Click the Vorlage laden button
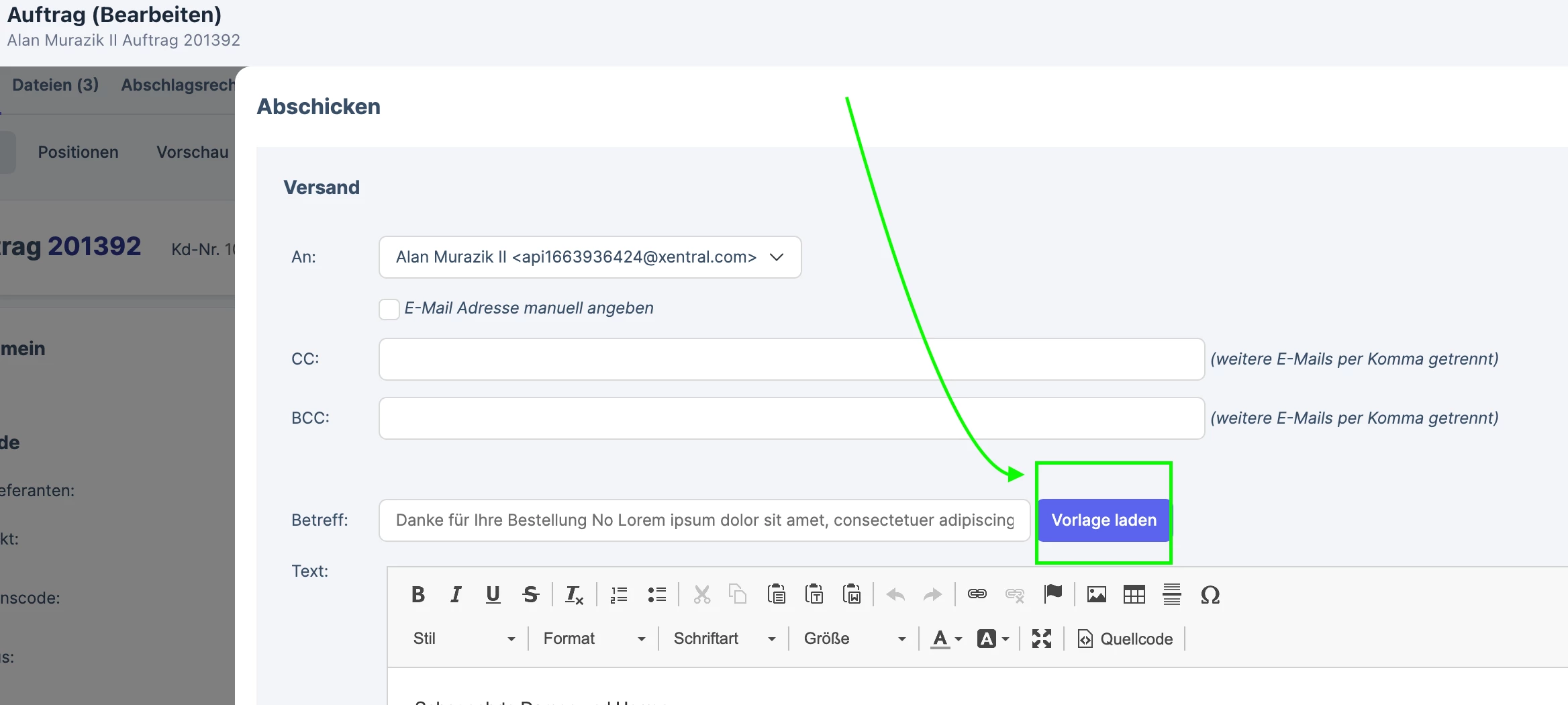 1104,520
